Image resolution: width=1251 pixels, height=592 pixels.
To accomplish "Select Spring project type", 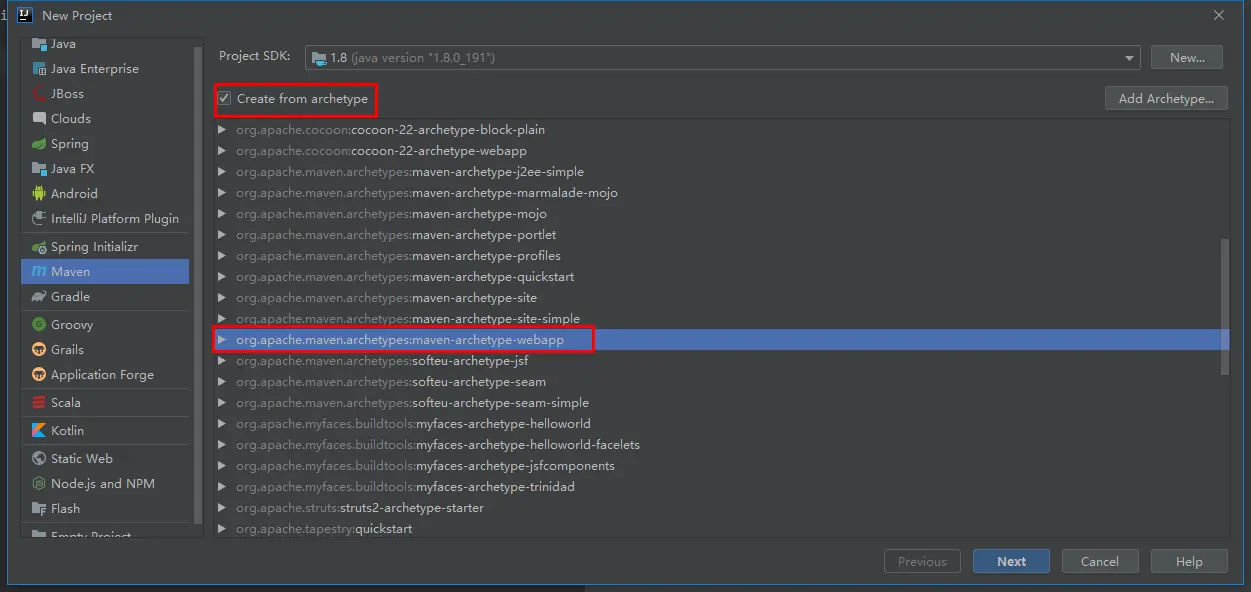I will click(105, 144).
